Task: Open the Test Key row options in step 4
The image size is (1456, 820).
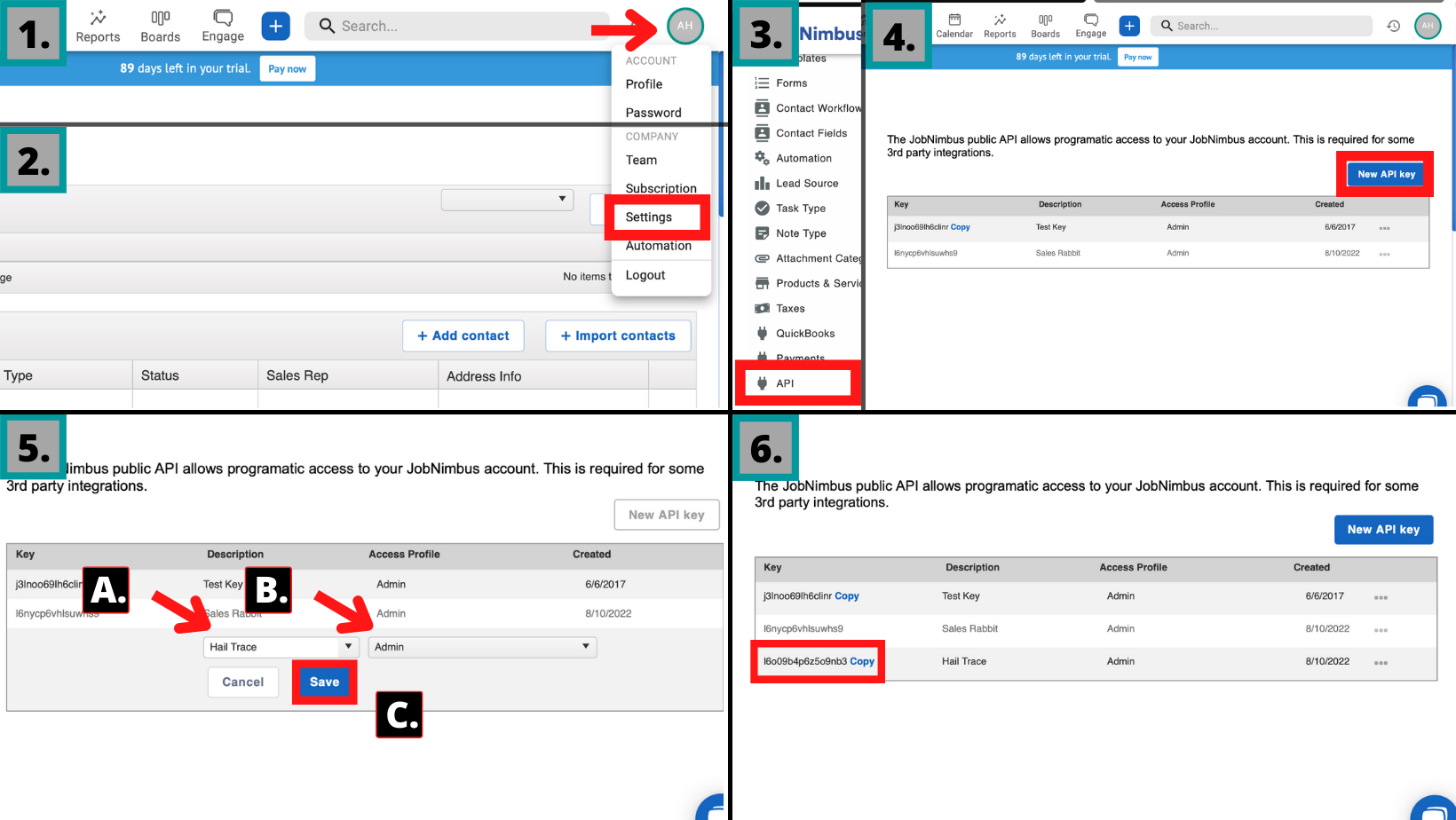Action: (1384, 228)
